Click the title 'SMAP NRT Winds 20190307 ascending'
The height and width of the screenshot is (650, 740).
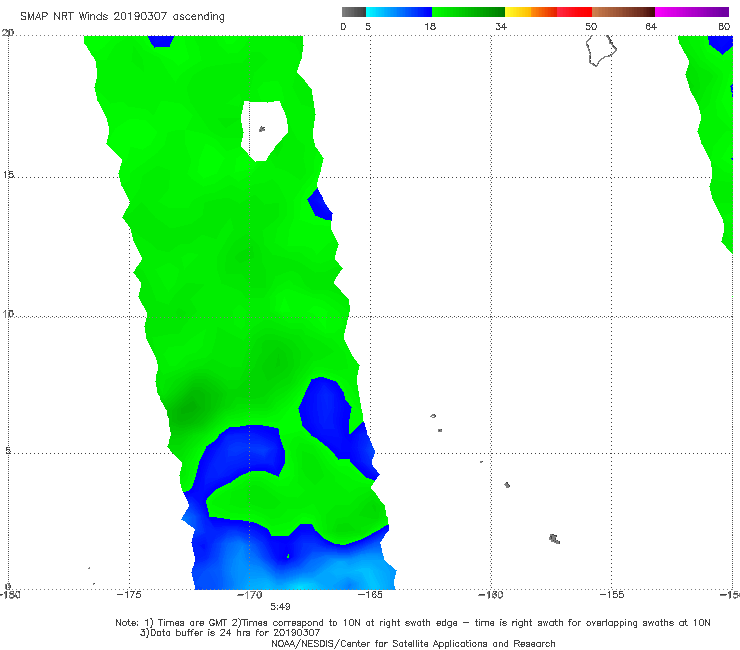(x=122, y=17)
